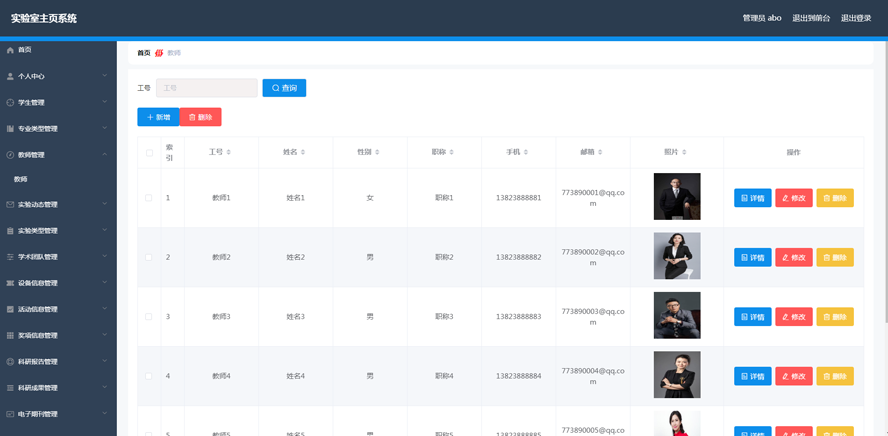
Task: Click the icon beside 活动信息管理
Action: pos(10,309)
